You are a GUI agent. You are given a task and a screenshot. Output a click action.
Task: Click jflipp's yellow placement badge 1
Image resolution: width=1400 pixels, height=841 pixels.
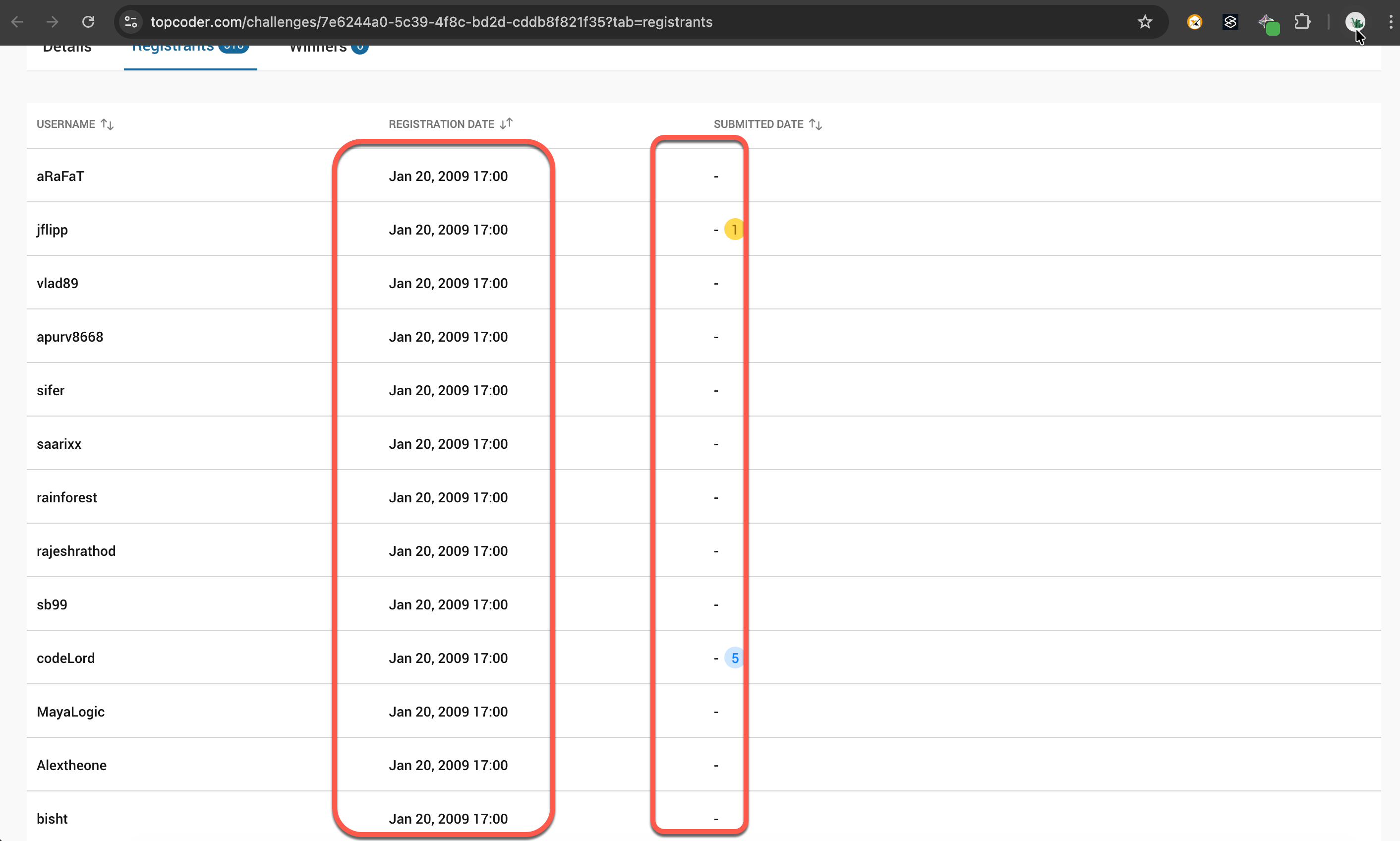(x=734, y=230)
